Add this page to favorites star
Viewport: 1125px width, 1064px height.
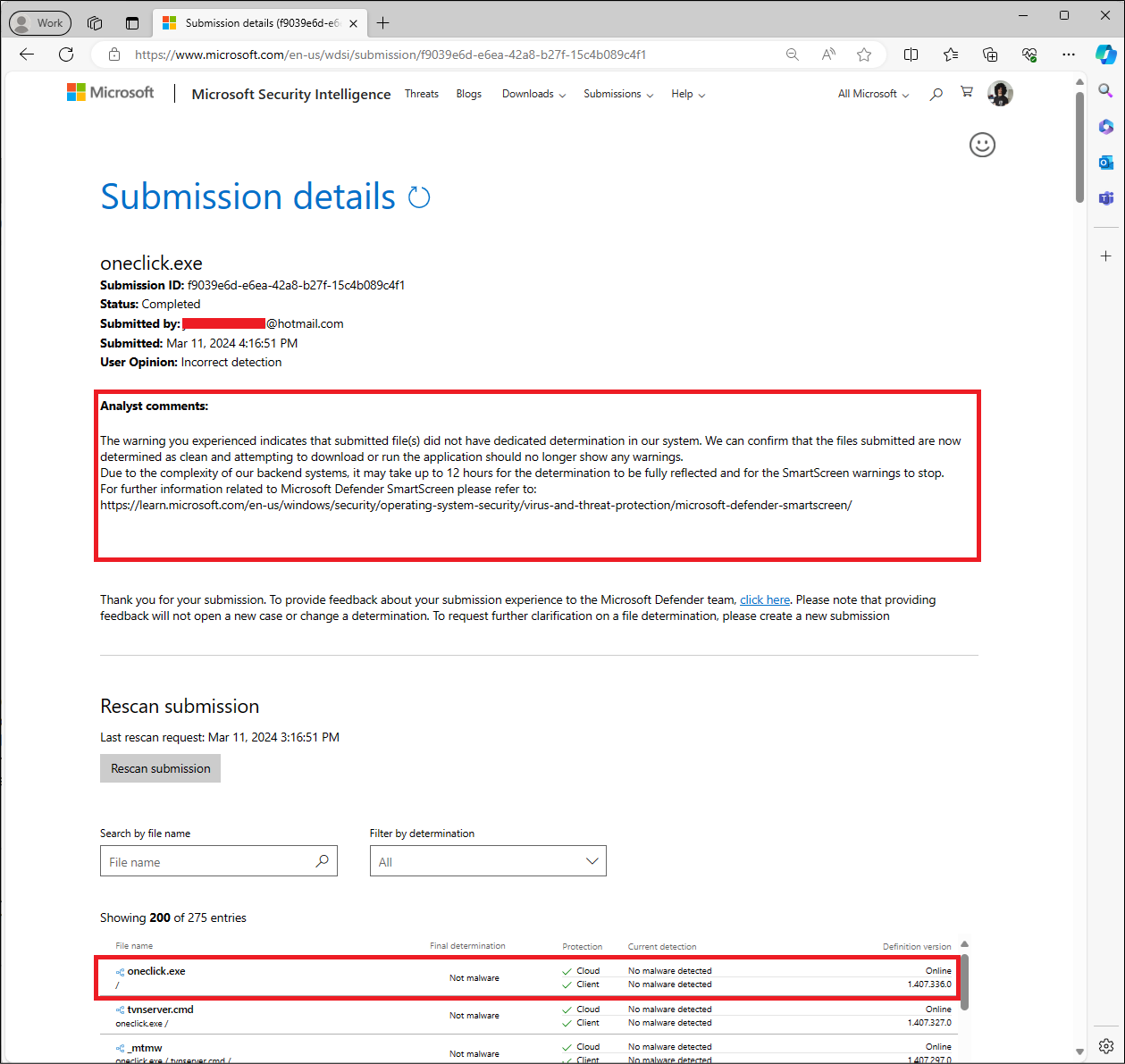864,54
